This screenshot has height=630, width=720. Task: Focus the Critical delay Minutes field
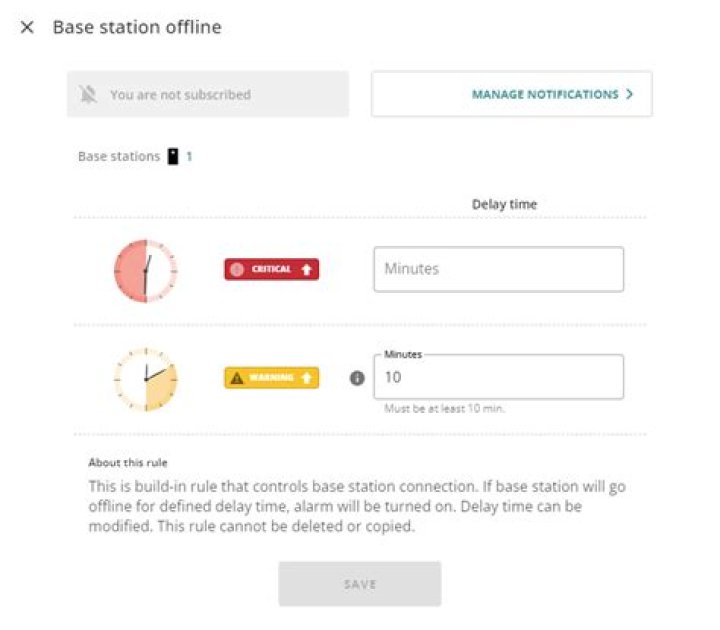(x=498, y=269)
